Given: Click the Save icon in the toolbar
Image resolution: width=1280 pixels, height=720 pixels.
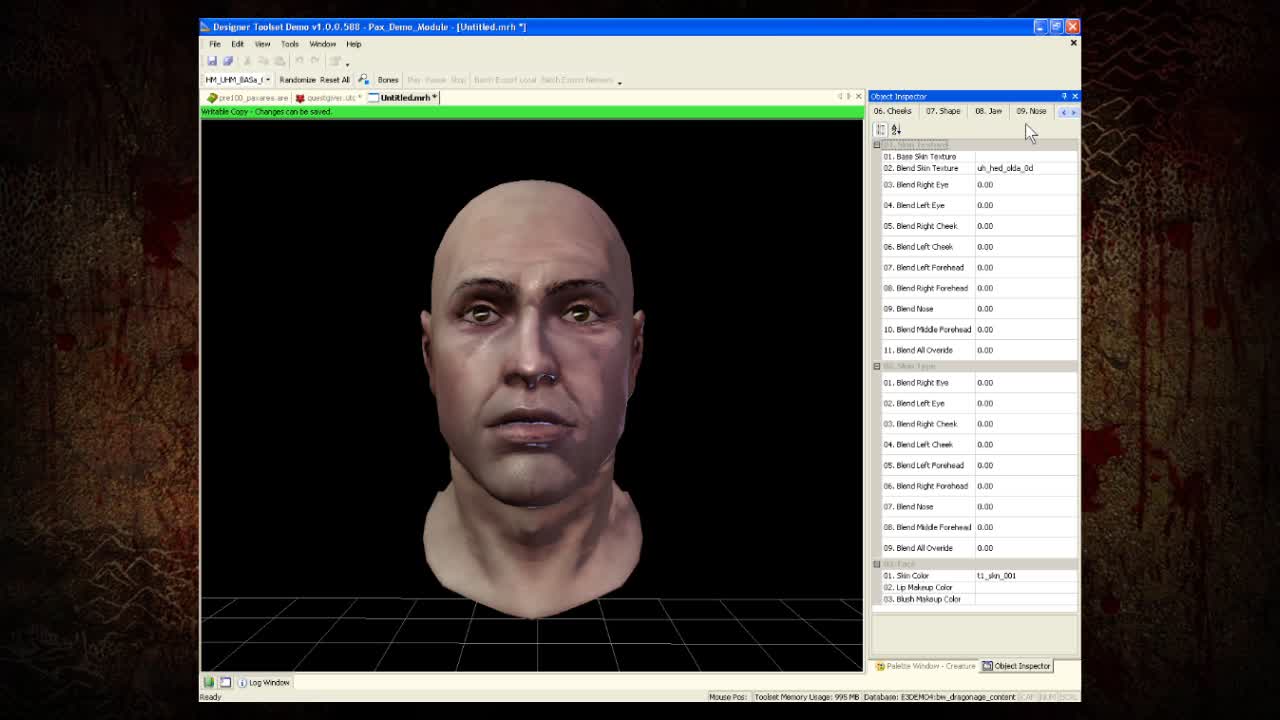Looking at the screenshot, I should coord(212,61).
